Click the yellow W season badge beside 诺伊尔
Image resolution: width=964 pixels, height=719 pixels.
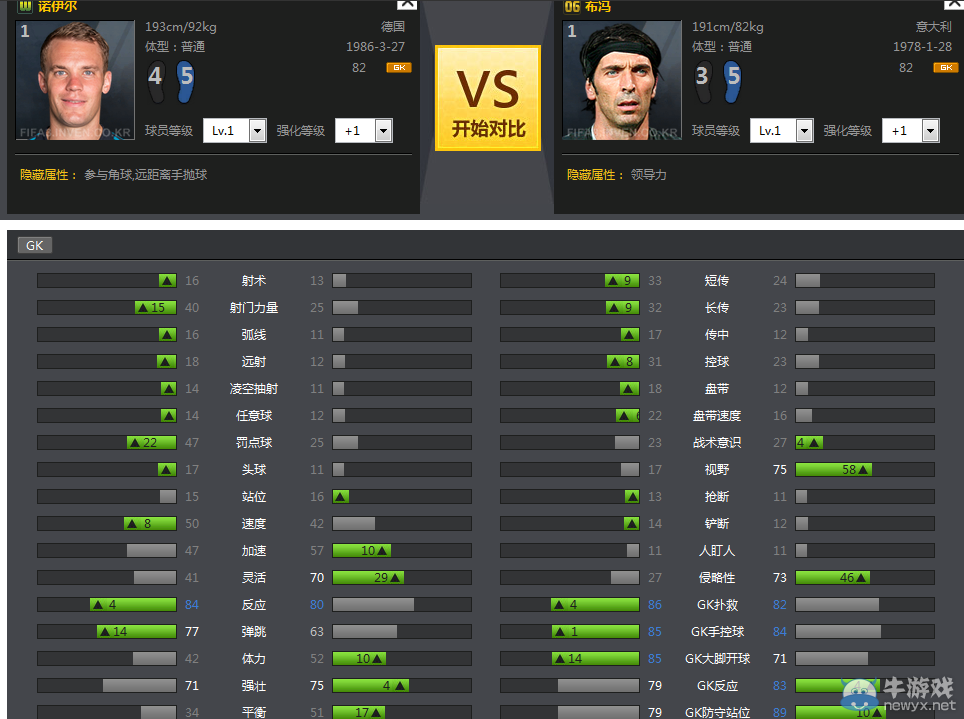(25, 7)
